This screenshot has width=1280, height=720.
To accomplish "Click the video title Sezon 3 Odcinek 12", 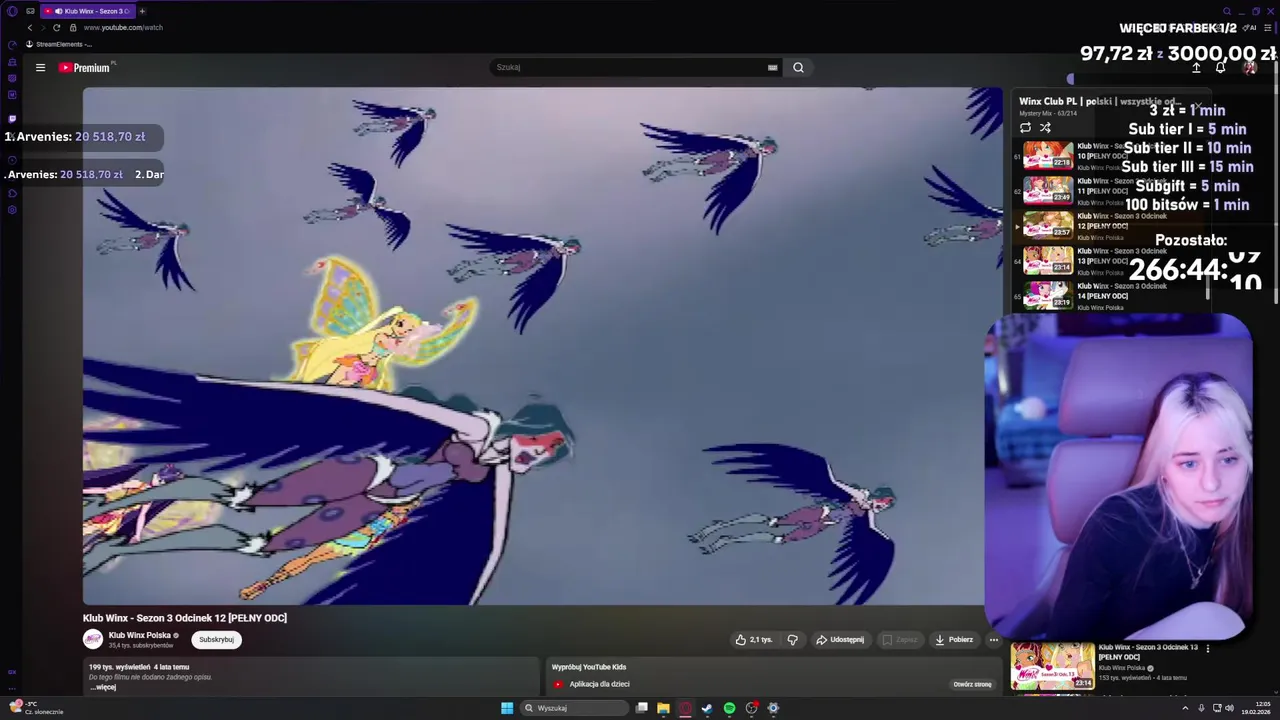I will [185, 618].
